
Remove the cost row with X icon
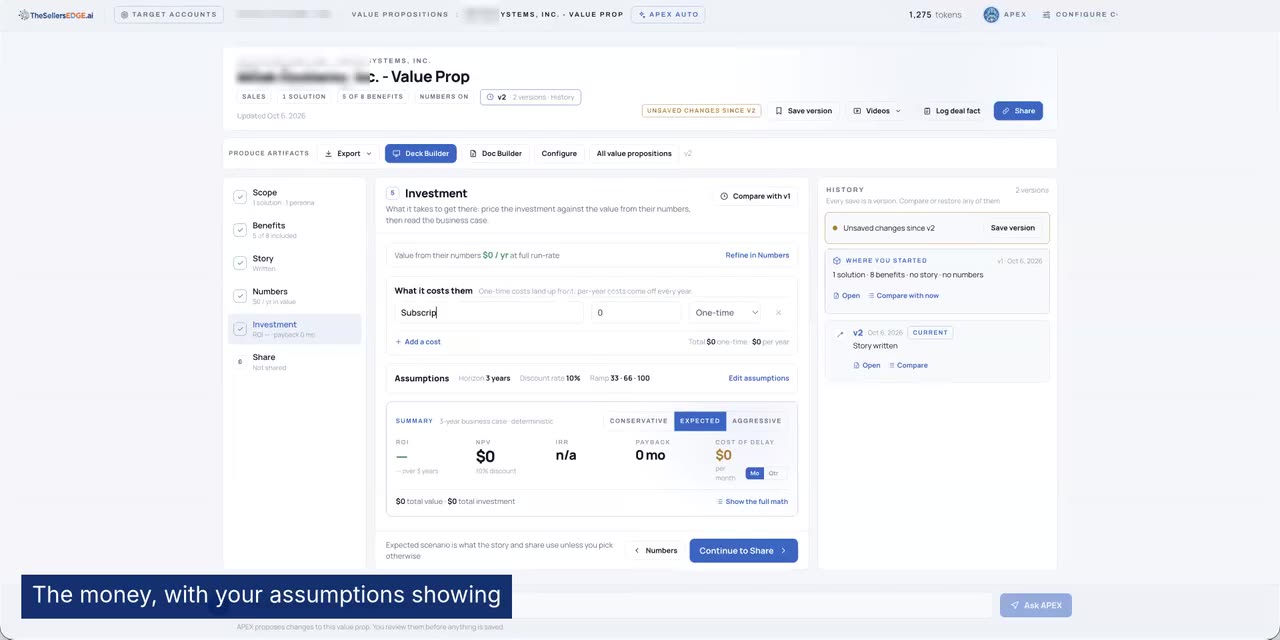[x=778, y=313]
